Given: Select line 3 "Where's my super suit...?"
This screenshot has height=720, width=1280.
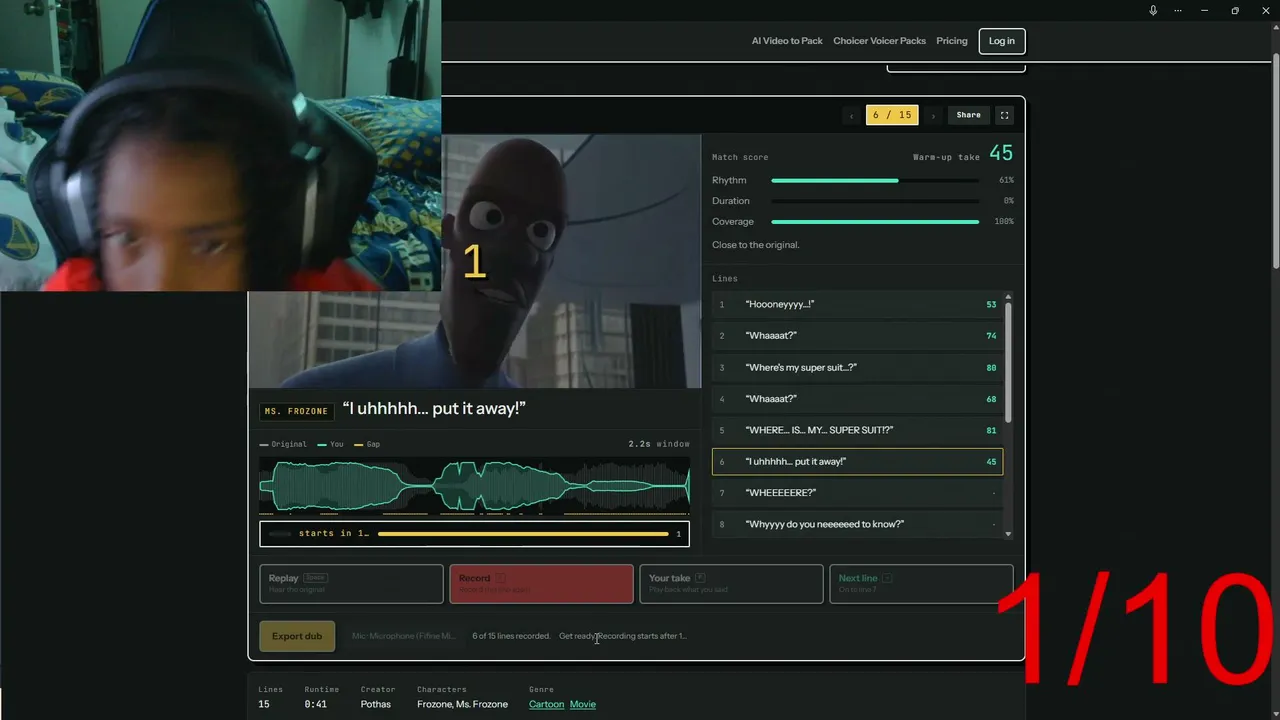Looking at the screenshot, I should coord(857,367).
